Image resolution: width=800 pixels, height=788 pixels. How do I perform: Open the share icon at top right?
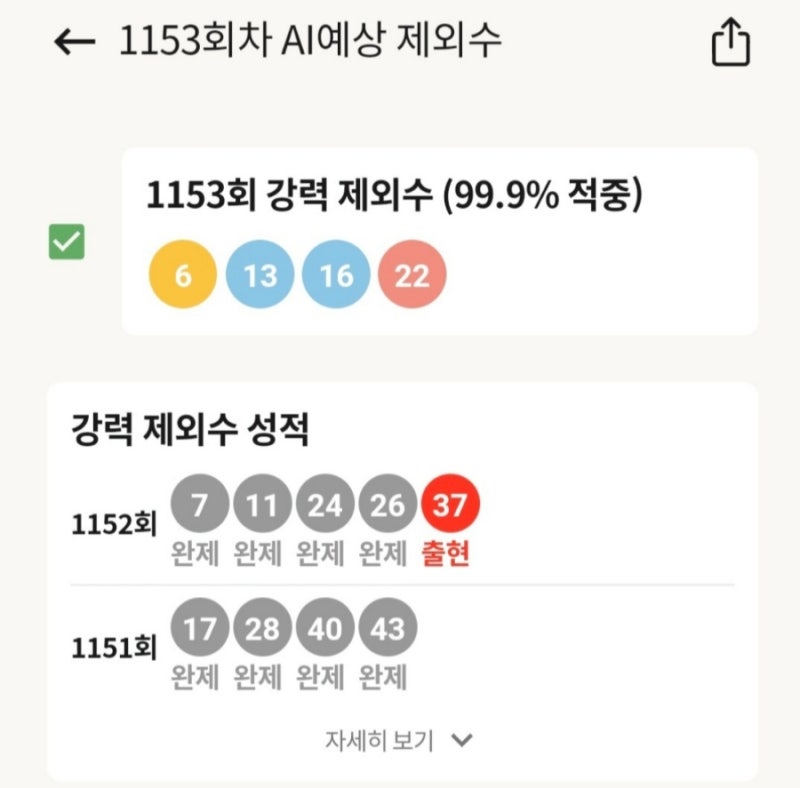coord(731,42)
